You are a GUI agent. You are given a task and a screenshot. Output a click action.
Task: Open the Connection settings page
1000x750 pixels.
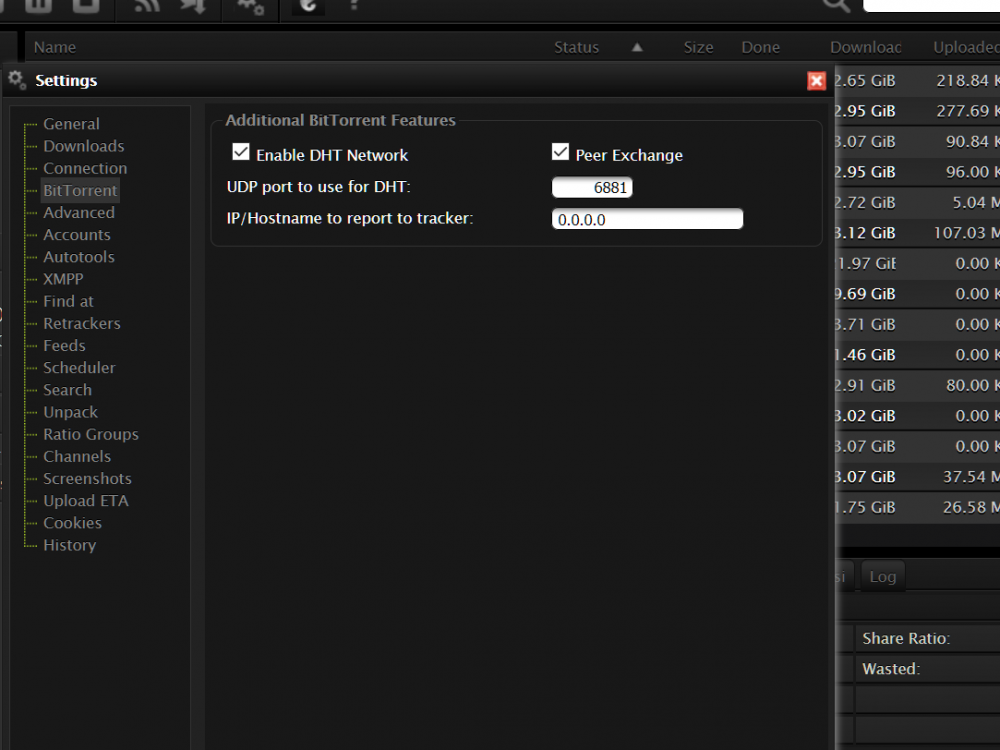pyautogui.click(x=85, y=168)
